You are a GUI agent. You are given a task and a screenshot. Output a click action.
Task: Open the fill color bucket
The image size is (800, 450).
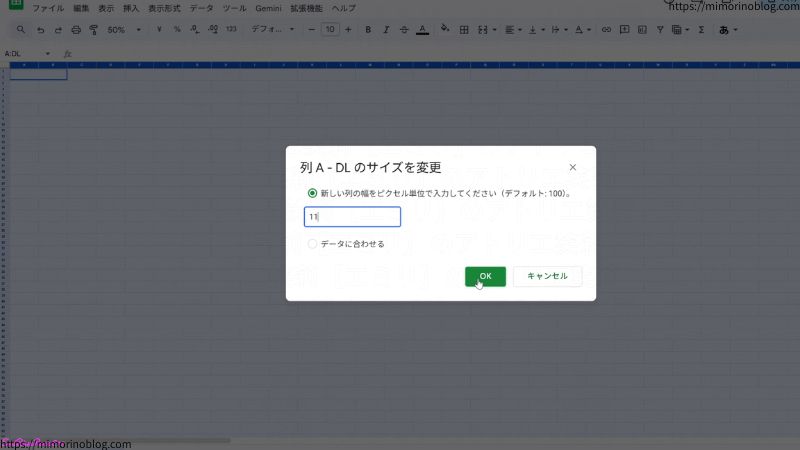click(x=445, y=29)
